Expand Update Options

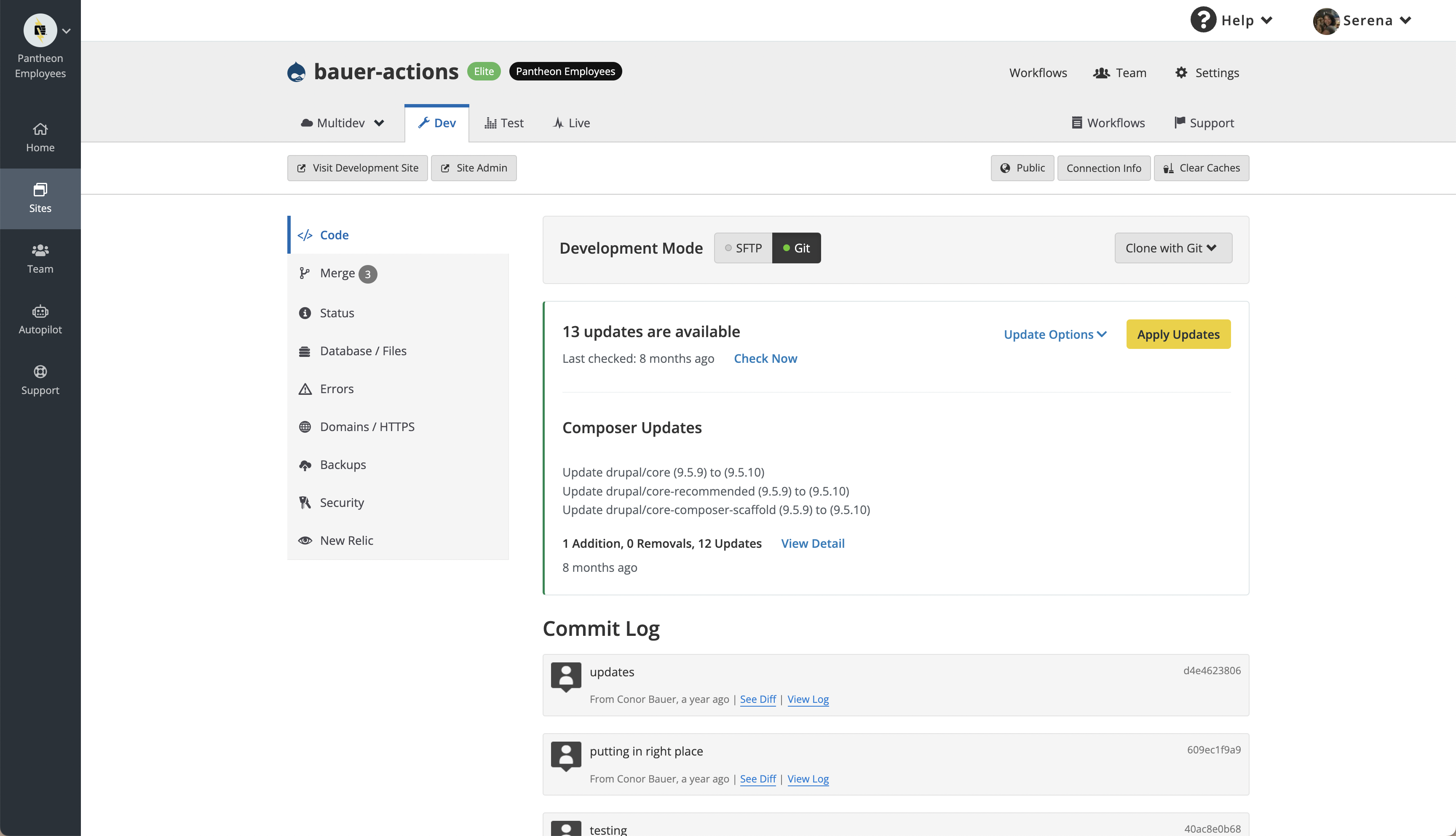tap(1055, 334)
